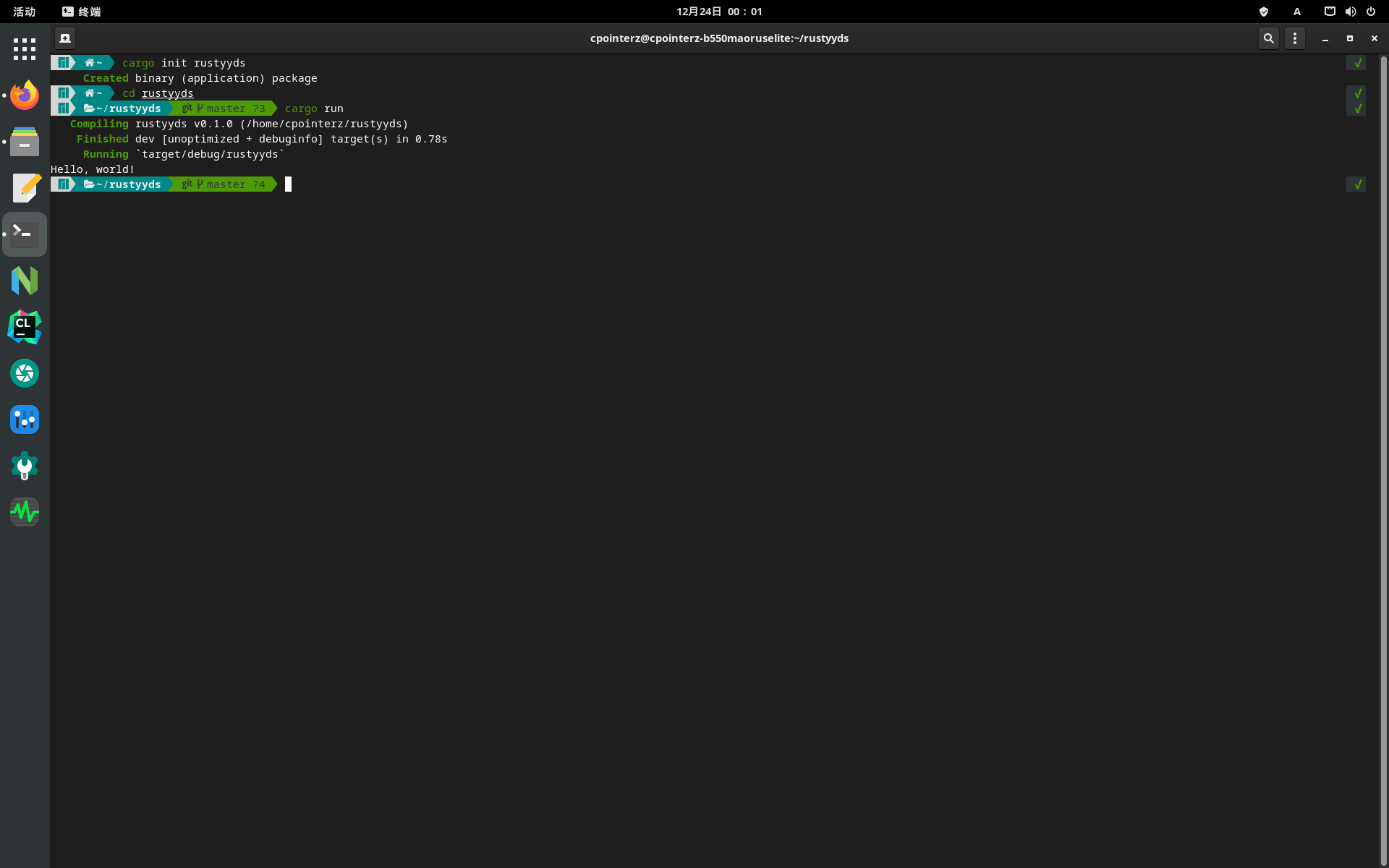
Task: Open Neovim from the dock
Action: [25, 281]
